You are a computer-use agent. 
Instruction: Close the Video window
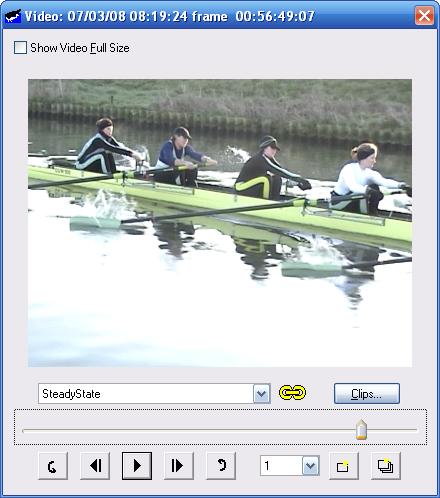coord(424,16)
